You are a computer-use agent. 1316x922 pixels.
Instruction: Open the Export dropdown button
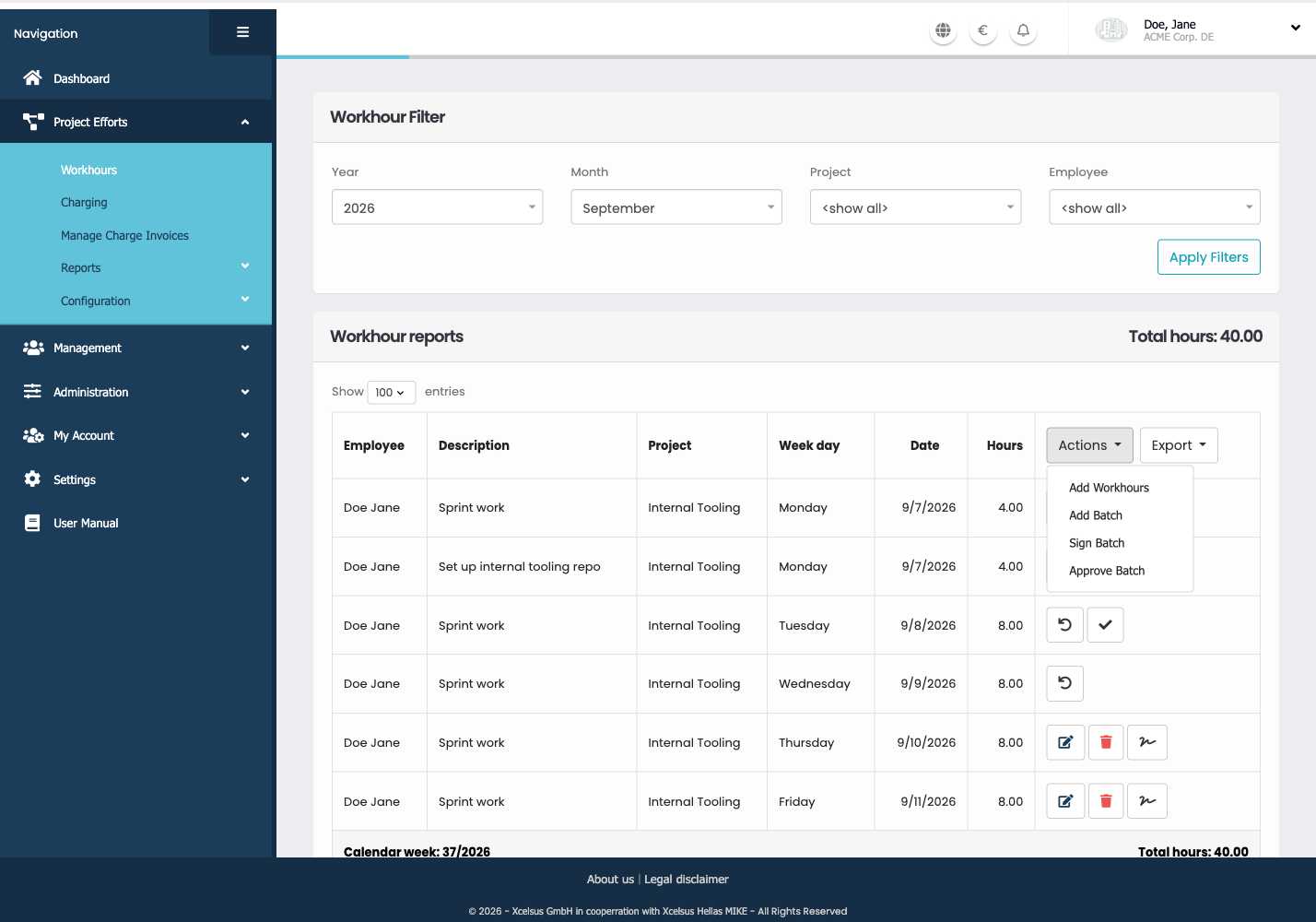click(1179, 445)
